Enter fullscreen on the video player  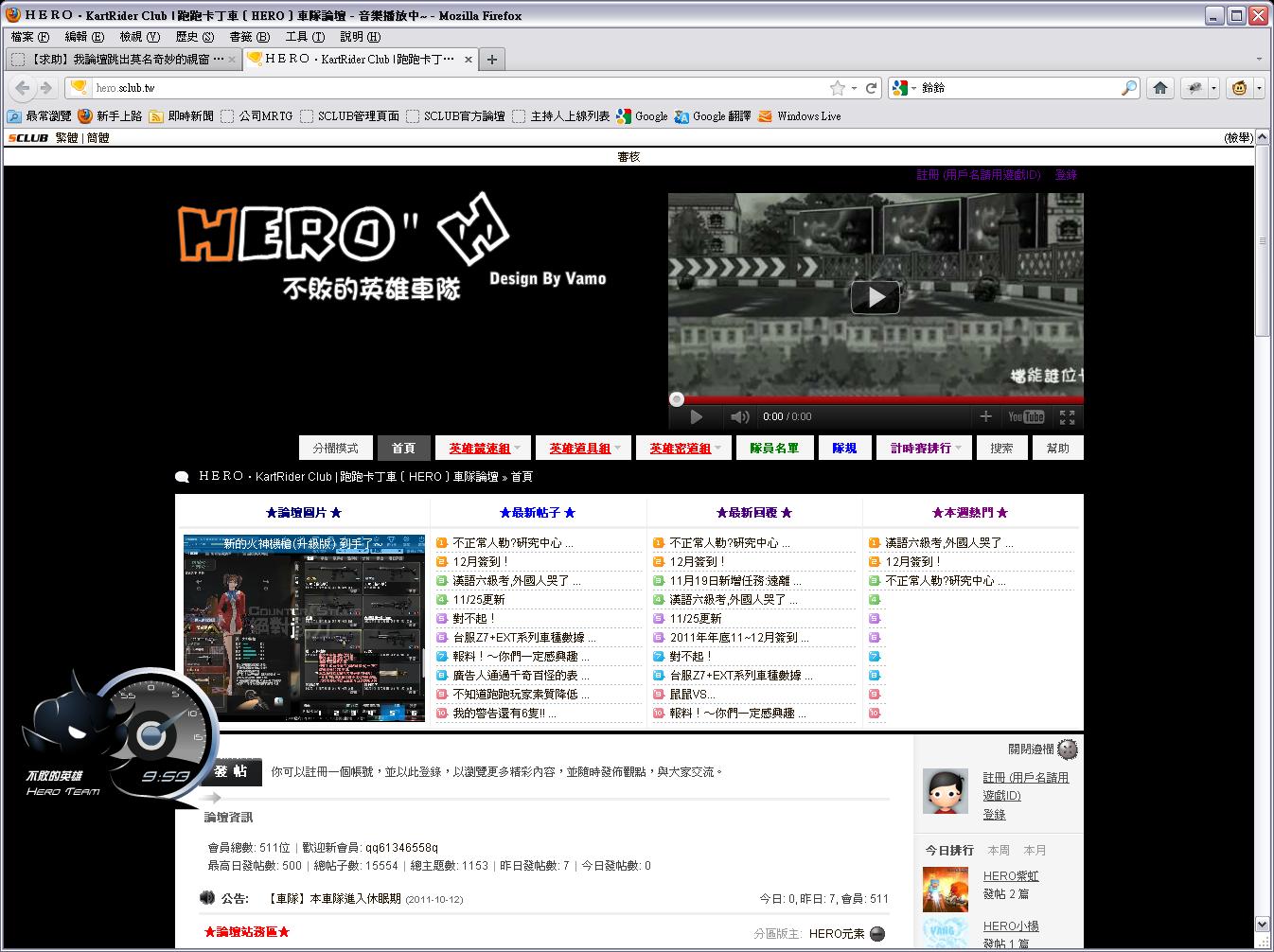tap(1067, 416)
